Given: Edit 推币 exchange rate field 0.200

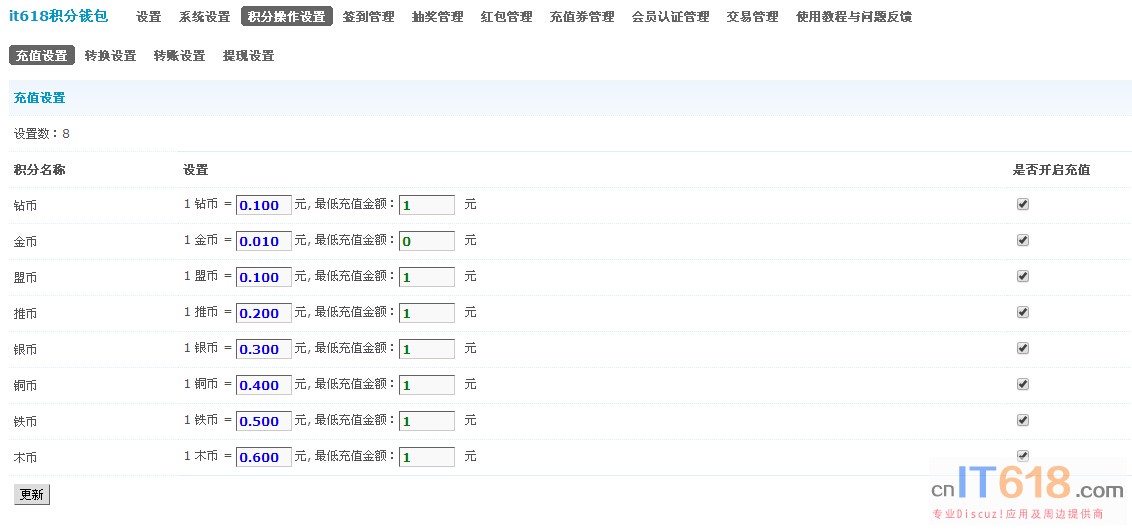Looking at the screenshot, I should [264, 313].
